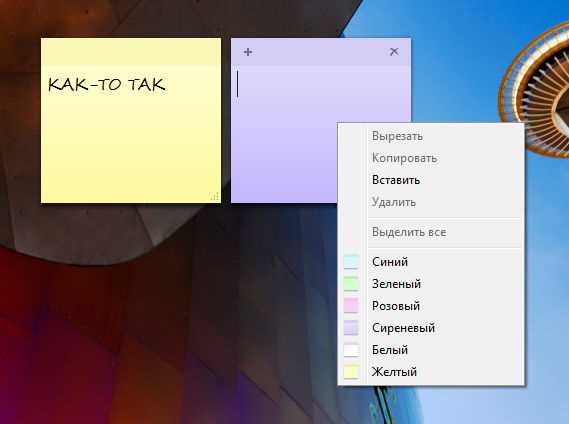
Task: Click the yellow note's top title strip
Action: [x=131, y=52]
